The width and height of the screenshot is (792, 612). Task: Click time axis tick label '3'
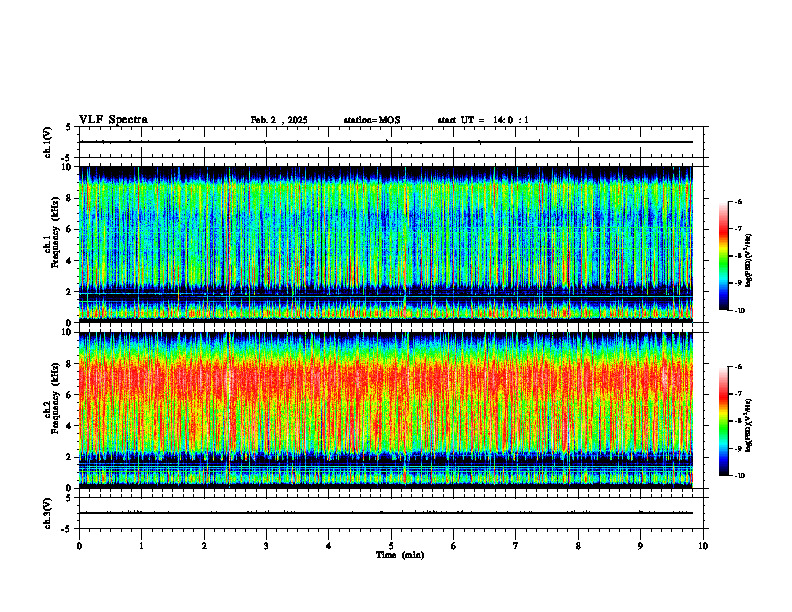click(266, 546)
